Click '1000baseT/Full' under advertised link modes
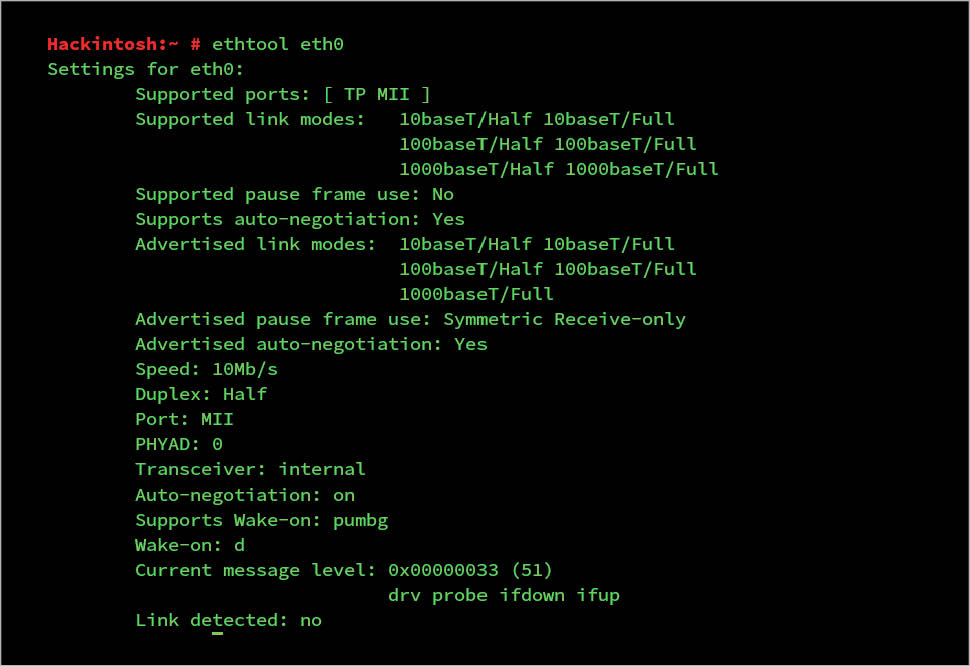The image size is (970, 667). [476, 294]
